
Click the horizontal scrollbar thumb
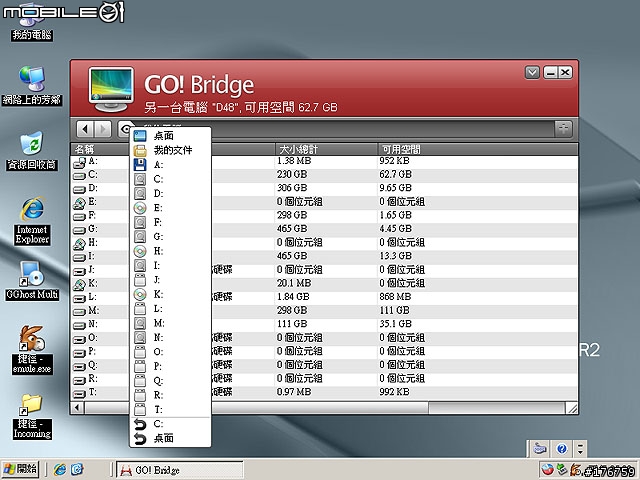[x=256, y=407]
